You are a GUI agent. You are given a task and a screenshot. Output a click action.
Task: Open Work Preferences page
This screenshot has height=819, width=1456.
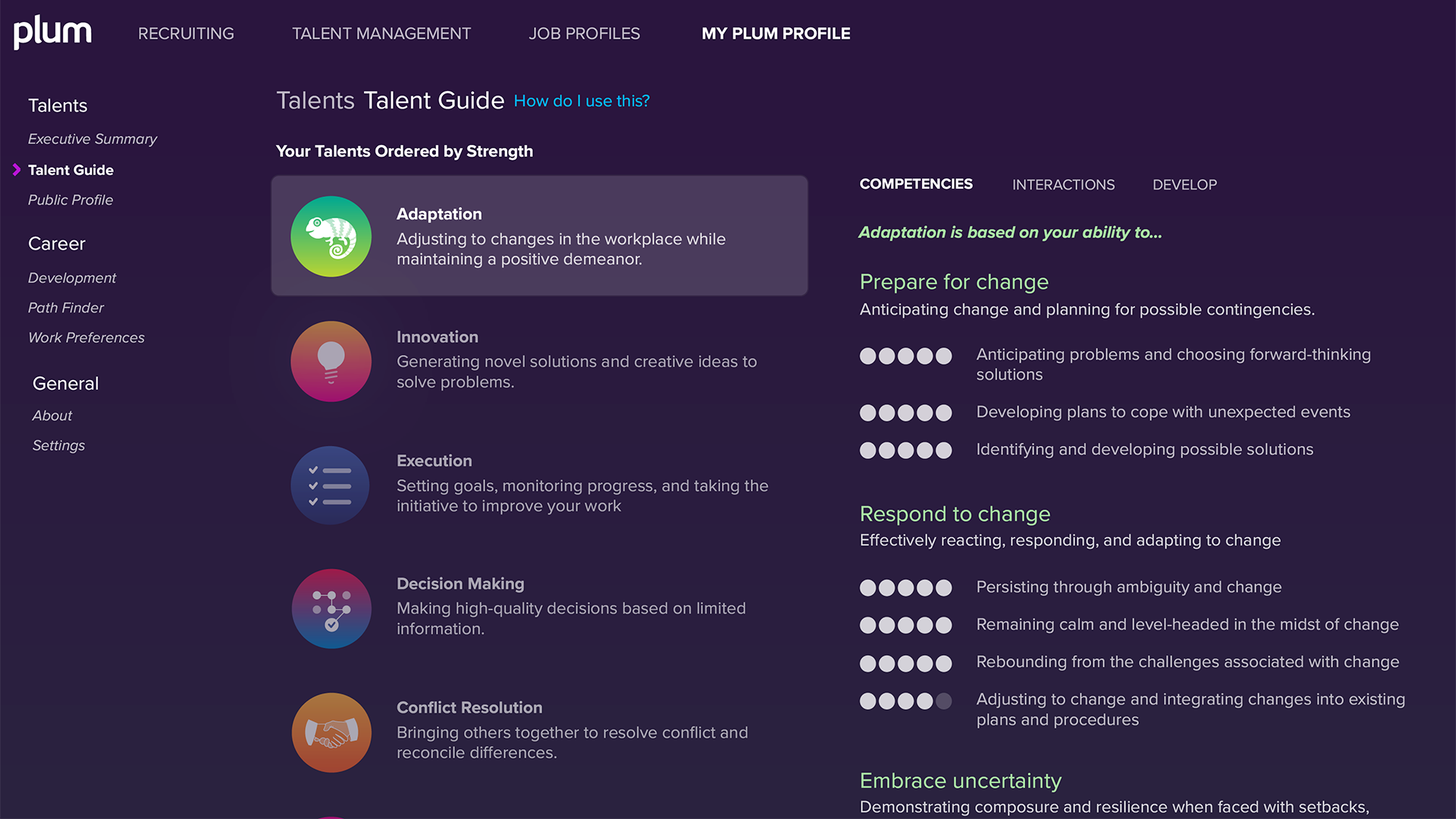coord(86,337)
